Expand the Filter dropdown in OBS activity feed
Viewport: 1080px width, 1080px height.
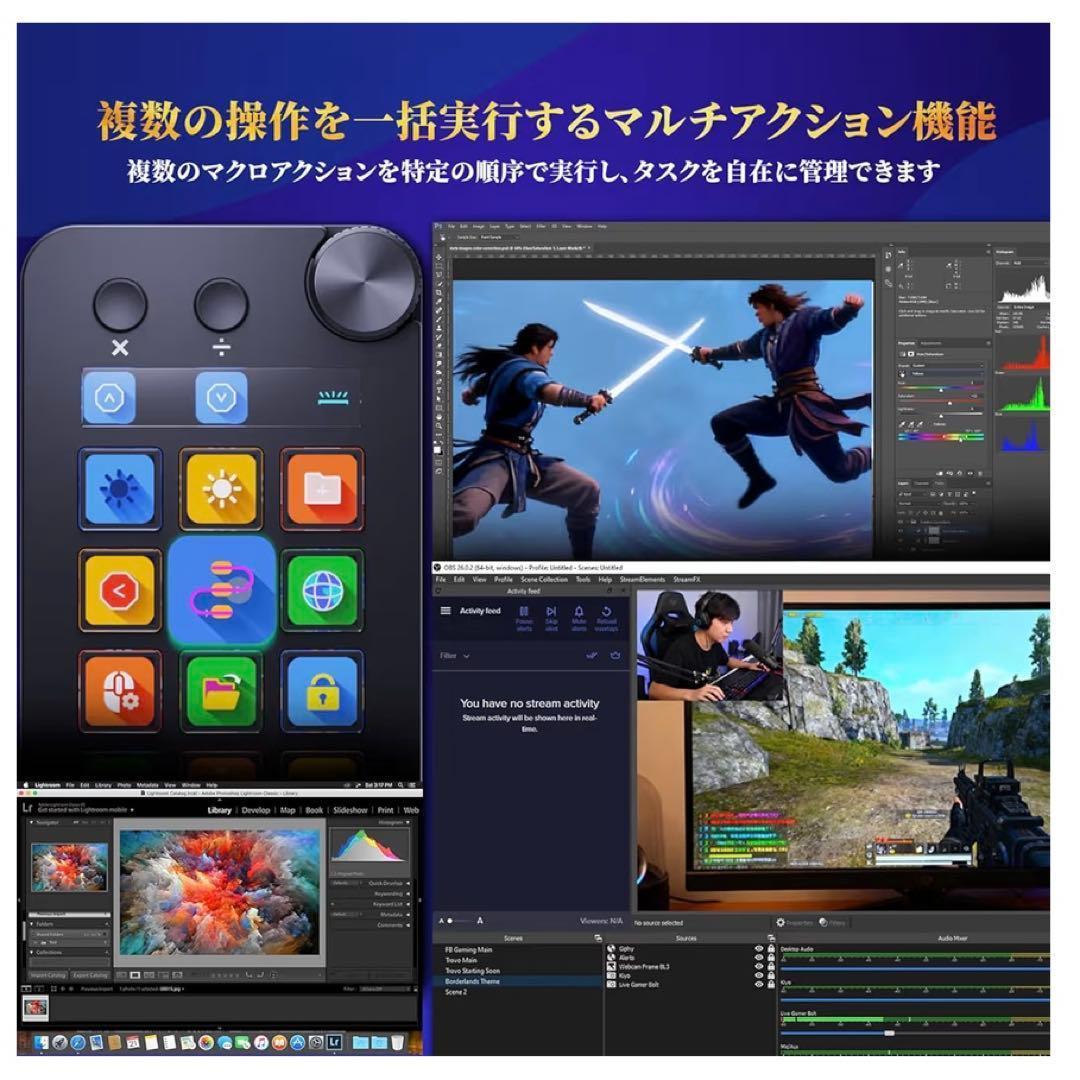pyautogui.click(x=455, y=656)
